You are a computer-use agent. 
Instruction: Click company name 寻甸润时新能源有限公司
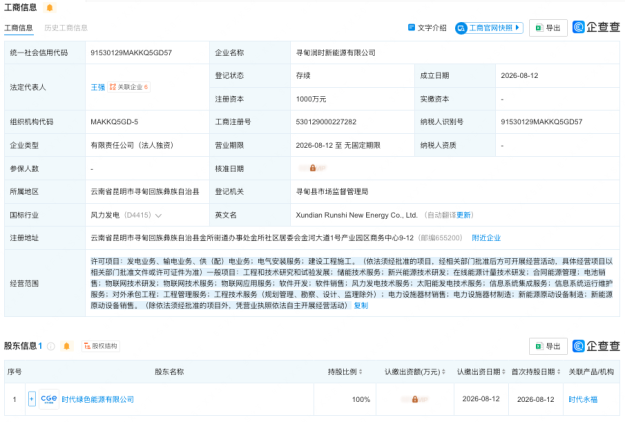tap(335, 53)
